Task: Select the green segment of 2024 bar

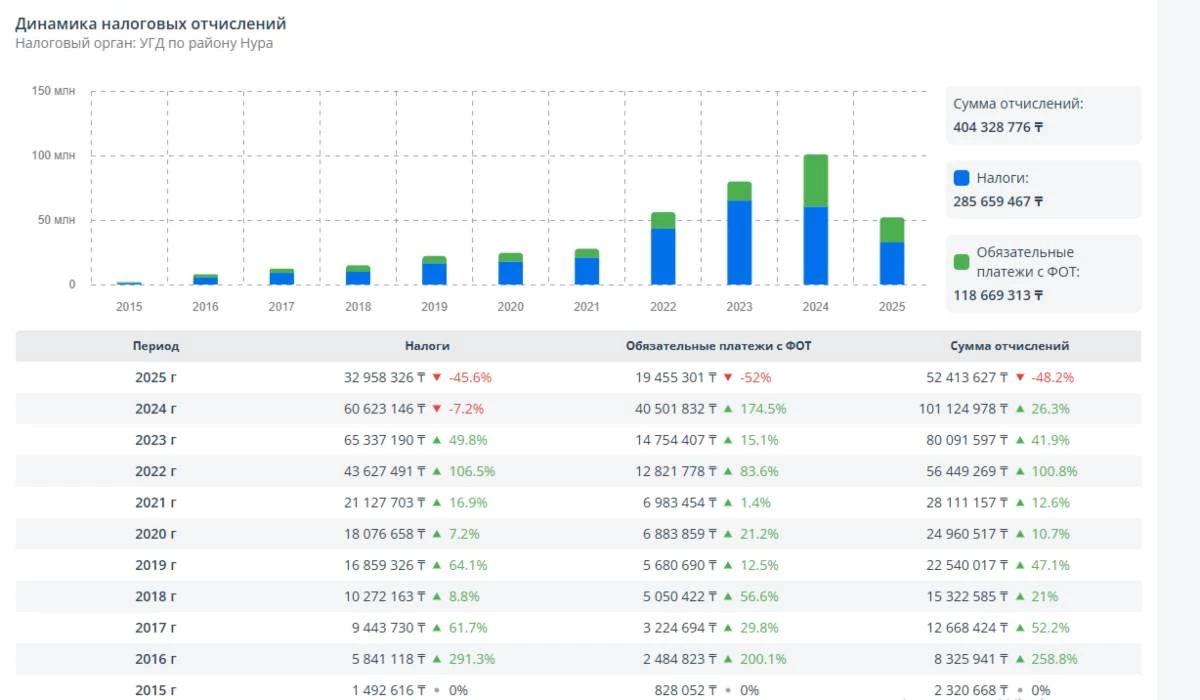Action: (816, 180)
